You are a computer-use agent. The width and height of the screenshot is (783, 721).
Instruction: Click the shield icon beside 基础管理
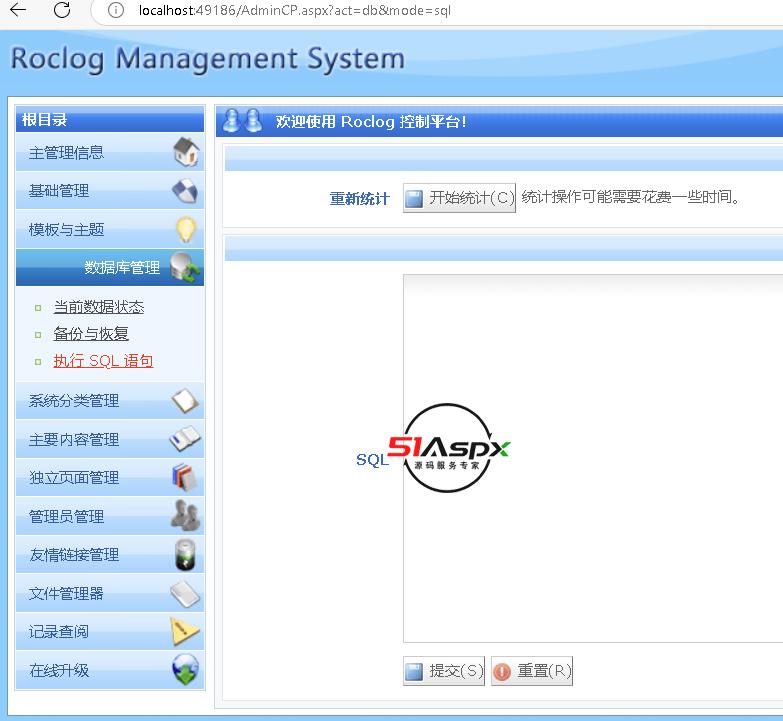point(185,191)
